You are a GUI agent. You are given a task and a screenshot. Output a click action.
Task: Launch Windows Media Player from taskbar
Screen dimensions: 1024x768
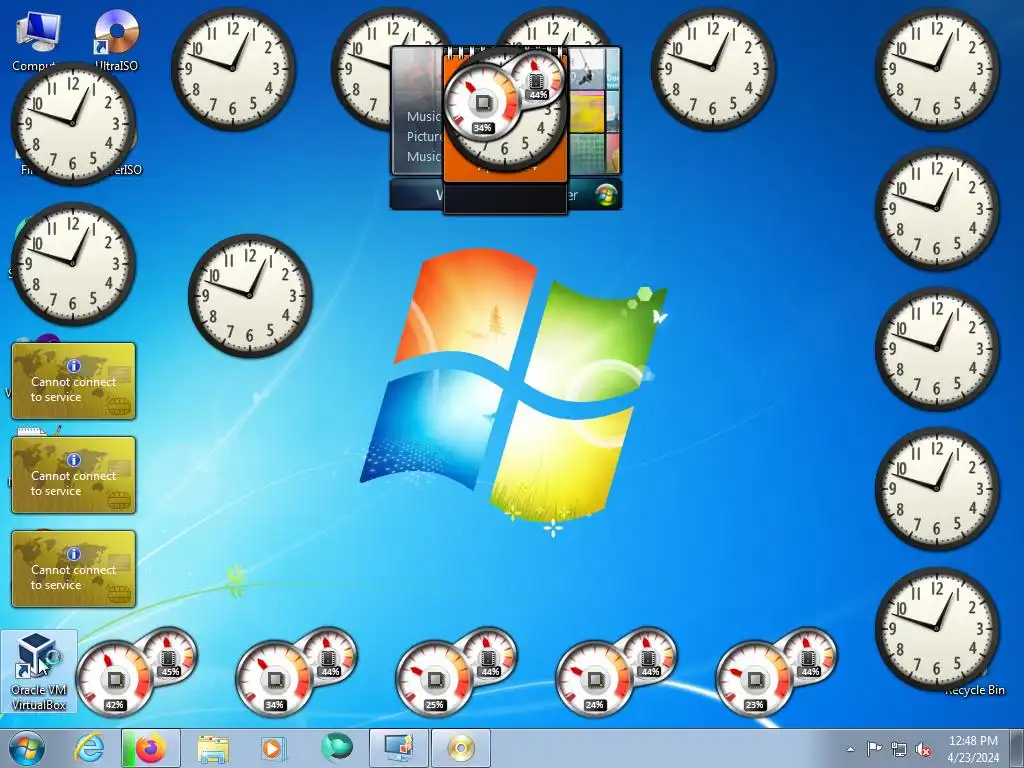272,748
